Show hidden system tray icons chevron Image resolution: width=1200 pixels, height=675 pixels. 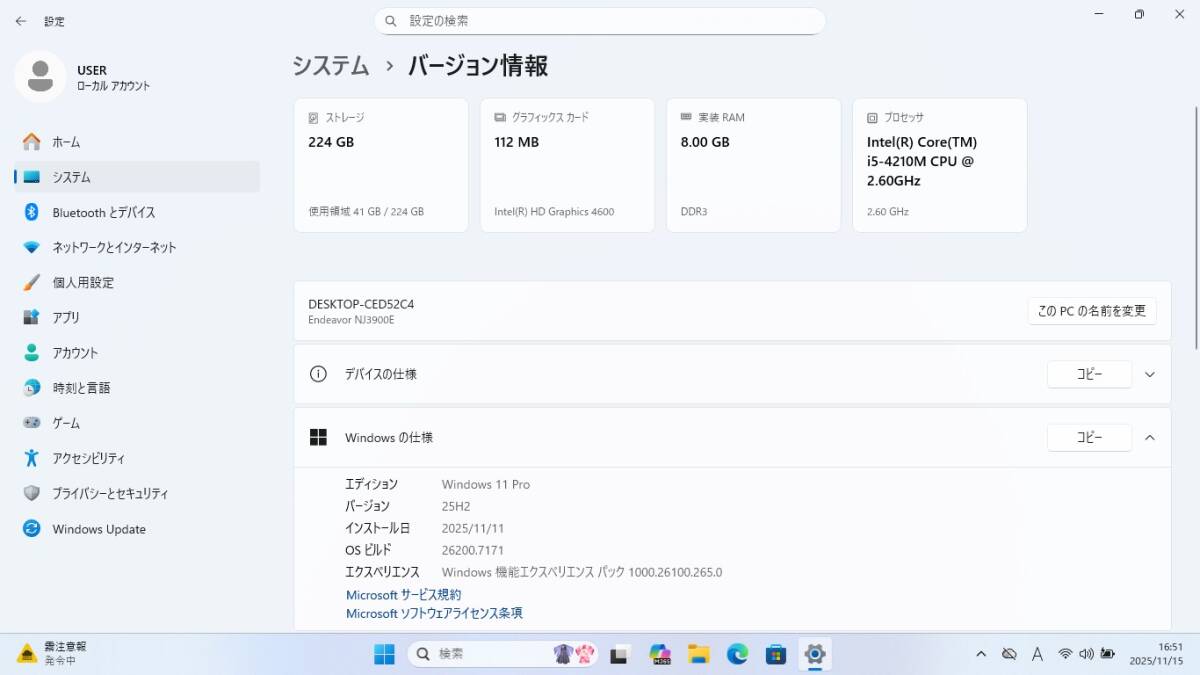pos(980,654)
